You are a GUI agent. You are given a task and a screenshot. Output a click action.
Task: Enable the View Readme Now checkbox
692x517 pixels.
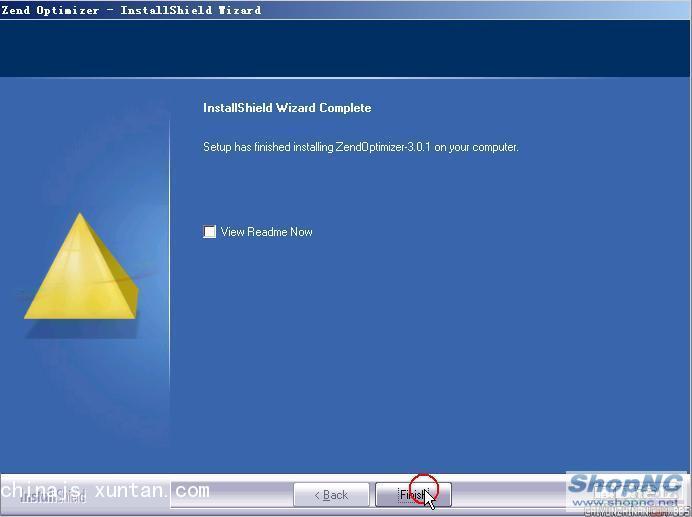[210, 232]
